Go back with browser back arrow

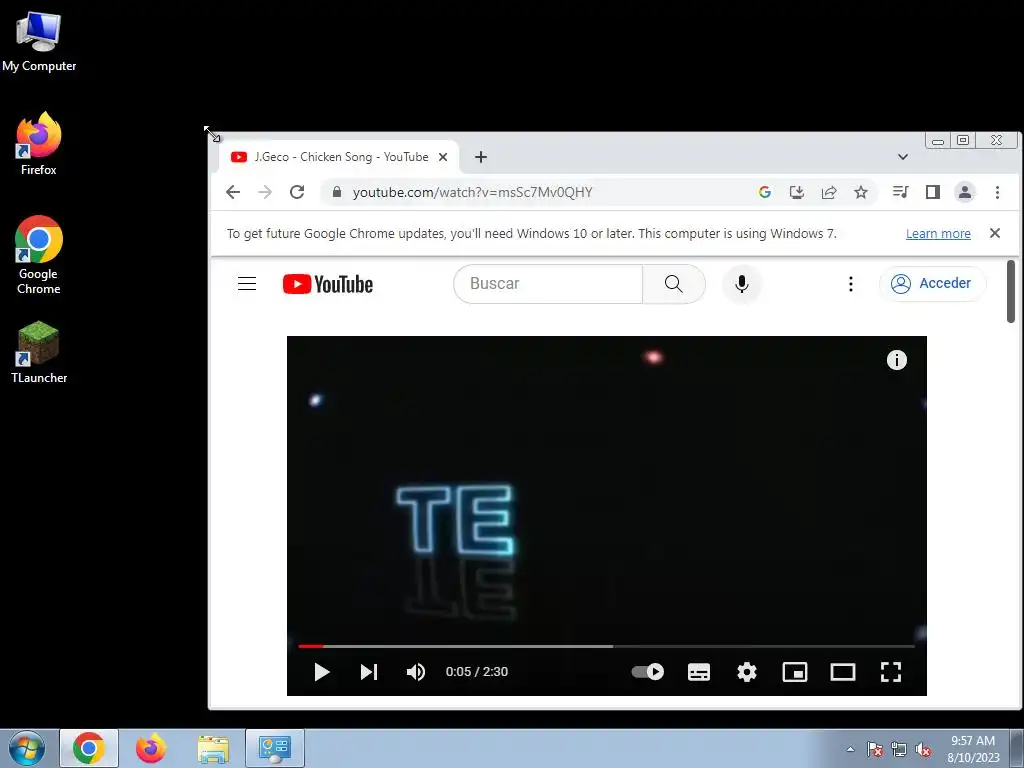233,192
